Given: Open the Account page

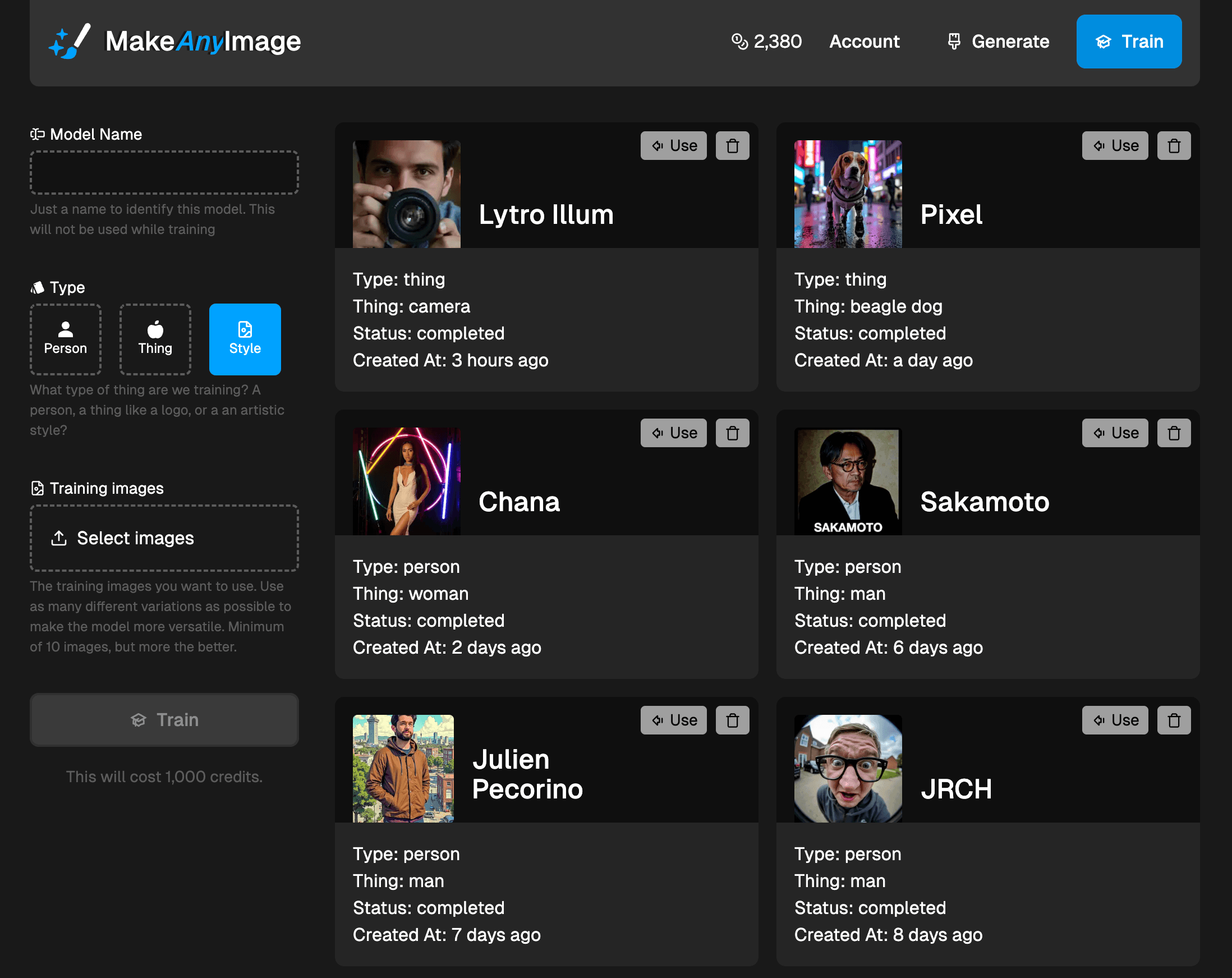Looking at the screenshot, I should click(x=864, y=41).
